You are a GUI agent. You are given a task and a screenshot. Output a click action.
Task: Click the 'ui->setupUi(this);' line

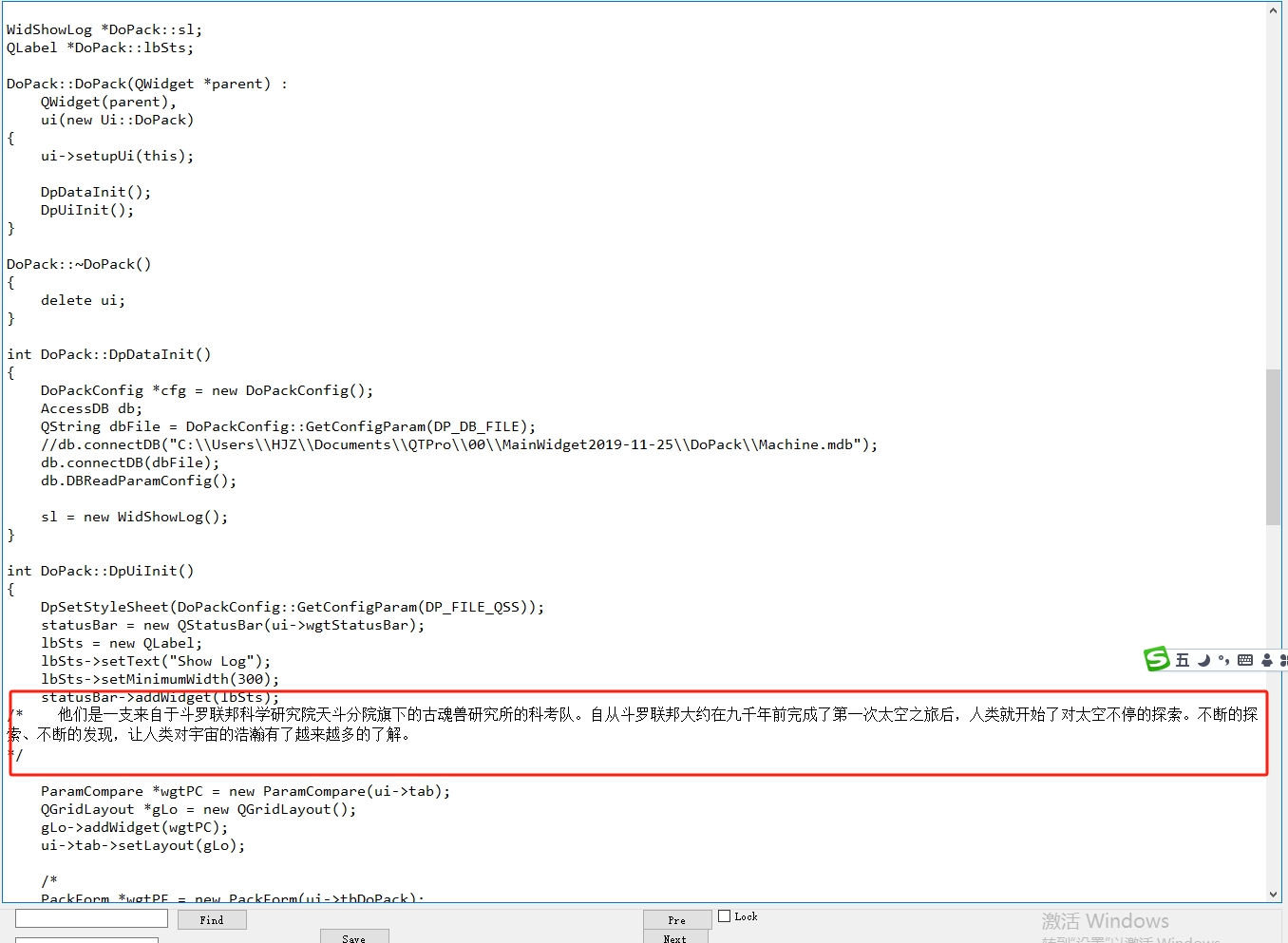point(117,156)
